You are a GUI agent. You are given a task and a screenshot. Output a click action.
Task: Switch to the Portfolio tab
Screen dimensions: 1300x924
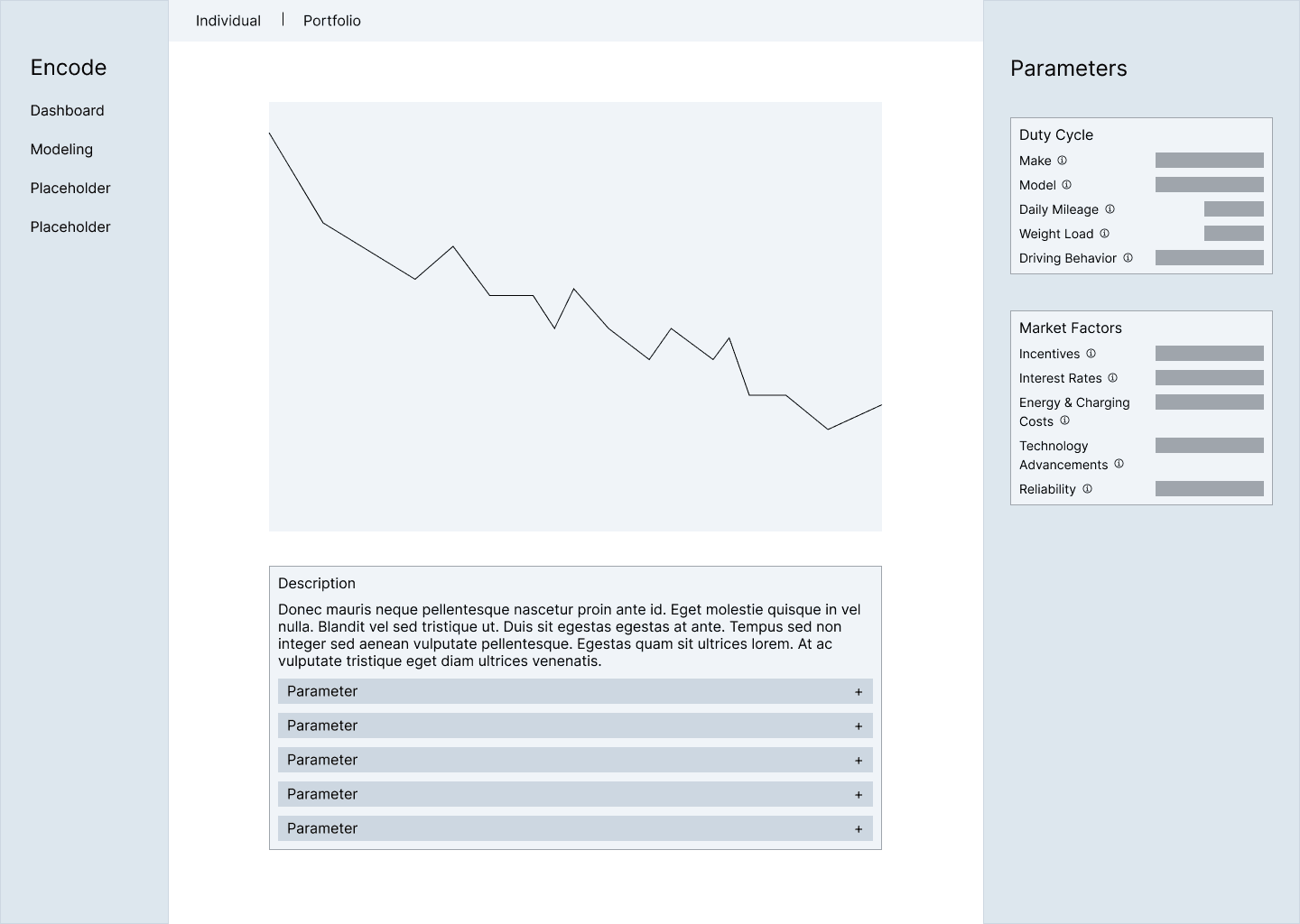(x=332, y=21)
